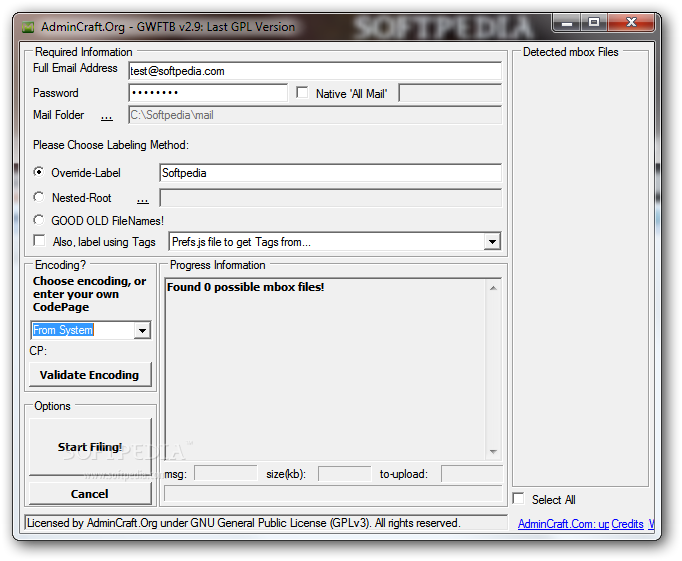Check 'Also, label using Tags'

[40, 241]
